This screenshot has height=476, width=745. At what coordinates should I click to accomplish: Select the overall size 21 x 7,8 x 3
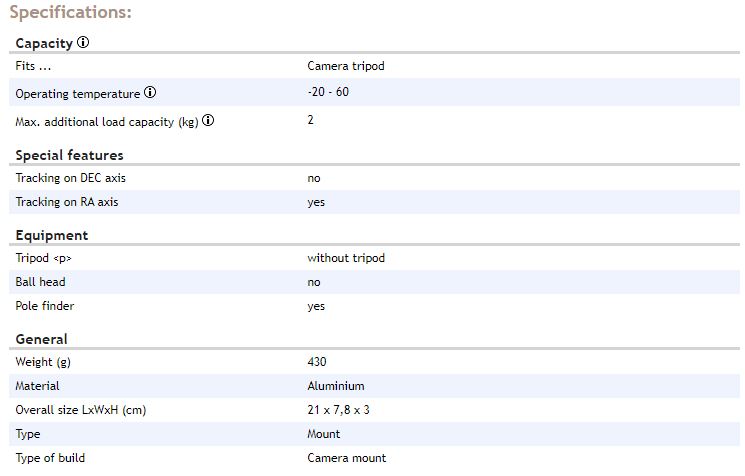(338, 410)
